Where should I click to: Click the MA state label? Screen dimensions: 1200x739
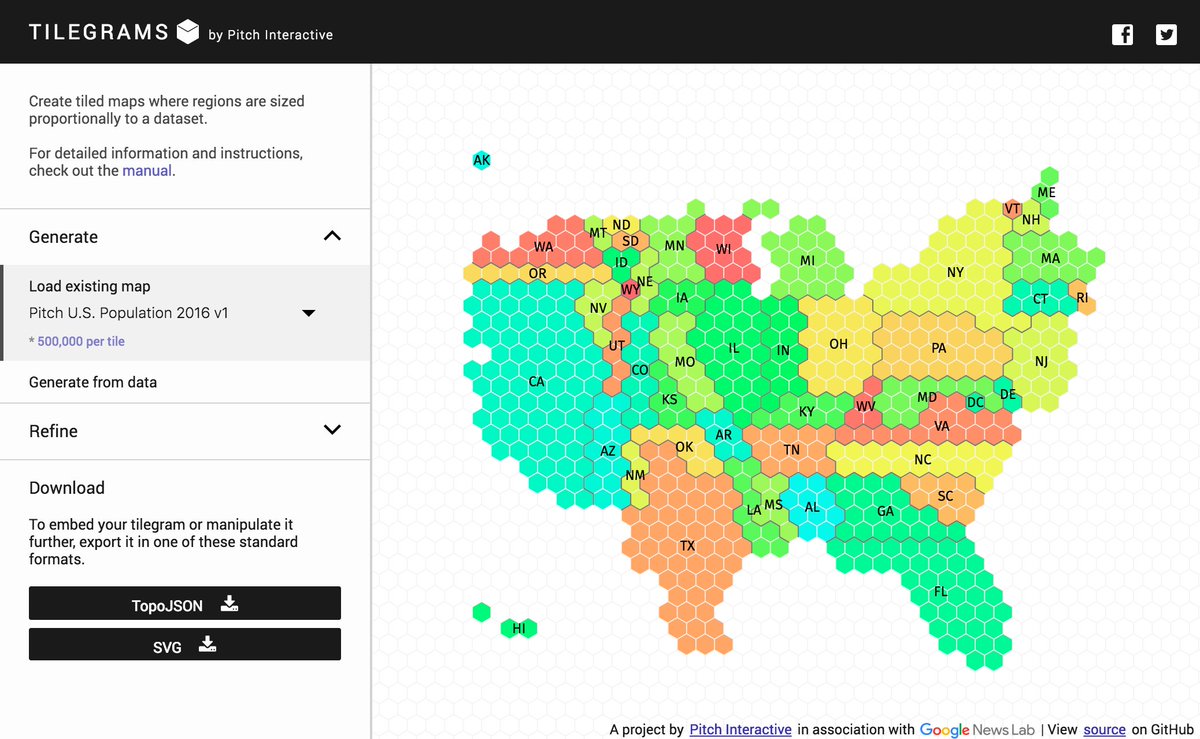[x=1050, y=258]
